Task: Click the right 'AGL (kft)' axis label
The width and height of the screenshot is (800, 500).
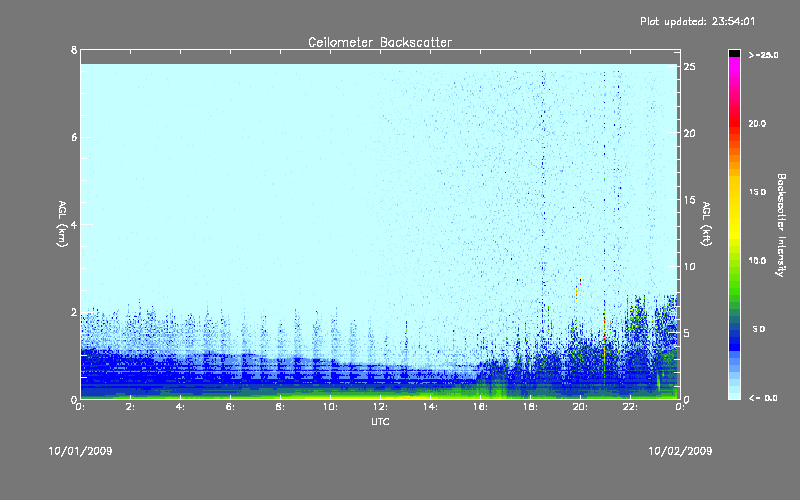Action: click(706, 224)
